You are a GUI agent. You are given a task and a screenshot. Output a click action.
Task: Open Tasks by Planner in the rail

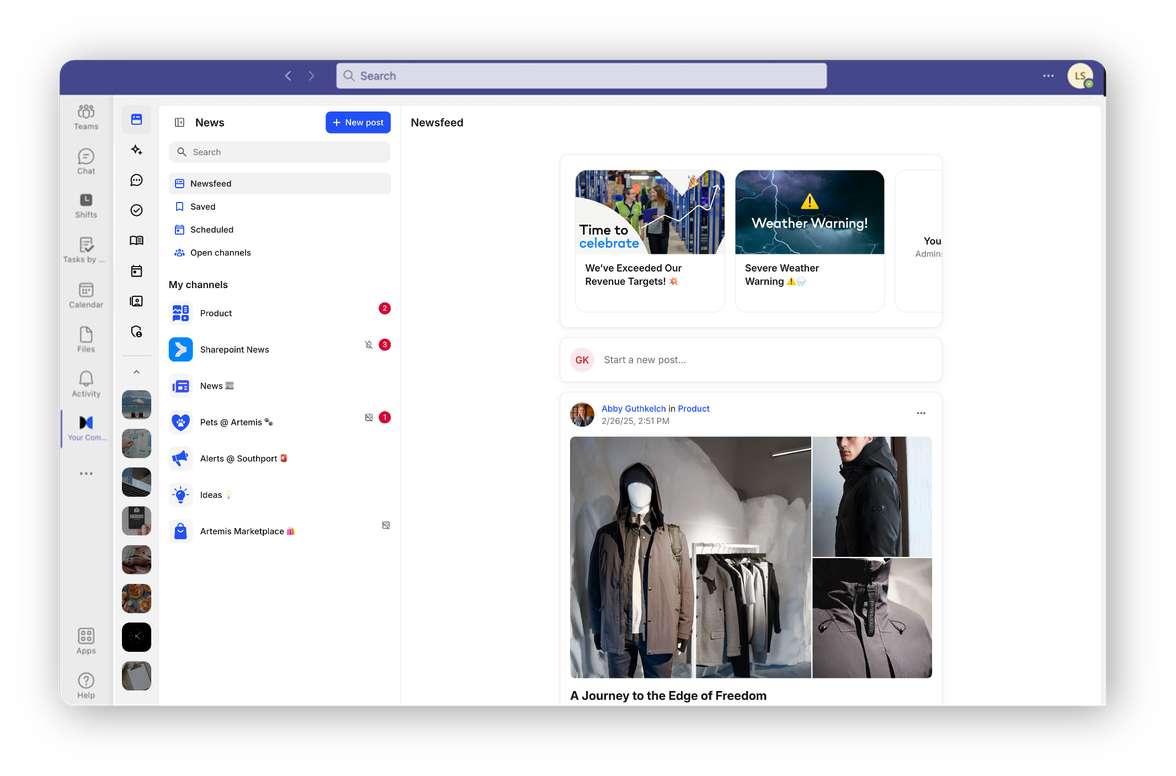pos(86,250)
